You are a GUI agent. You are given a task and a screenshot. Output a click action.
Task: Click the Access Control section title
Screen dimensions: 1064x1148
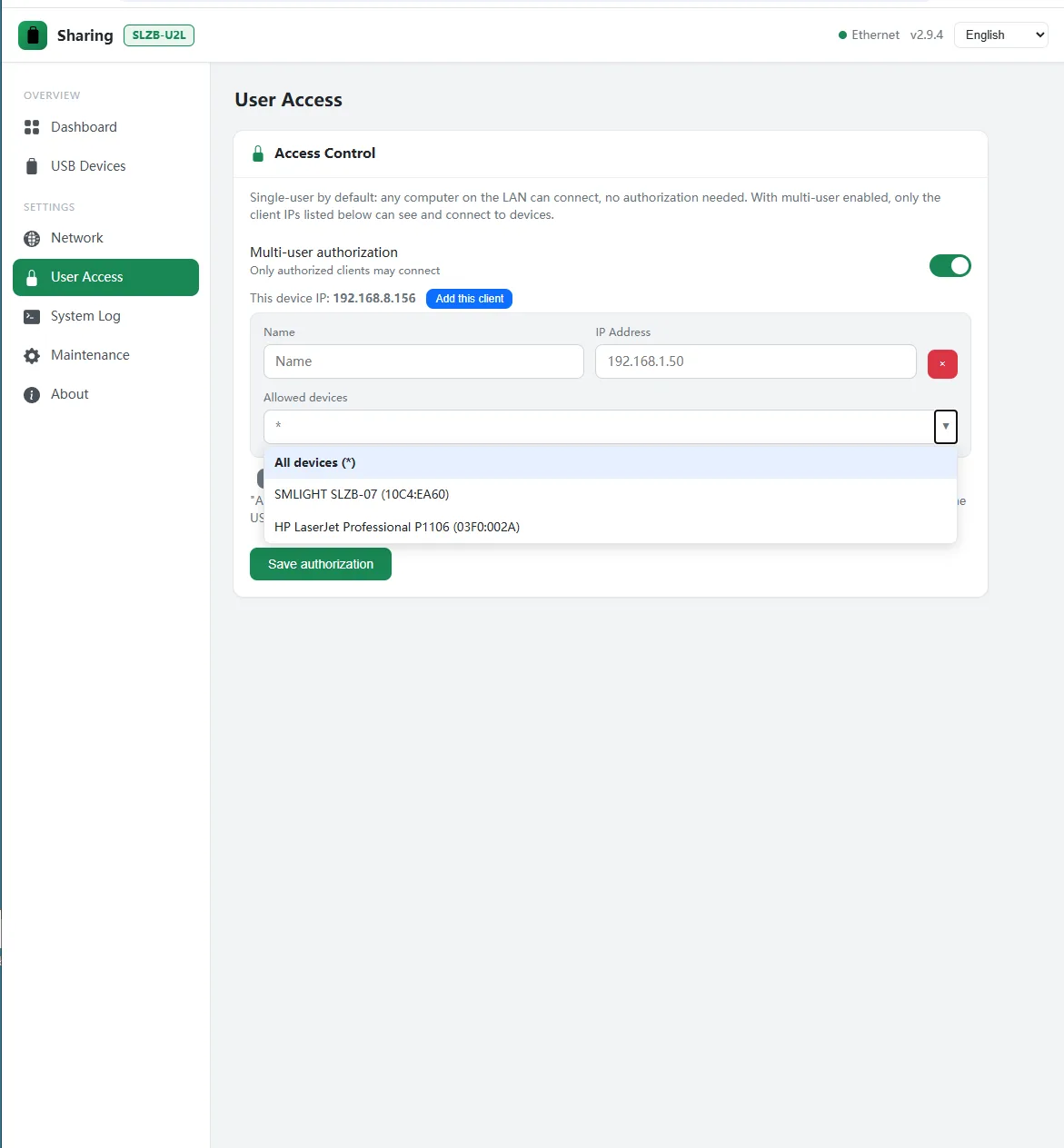click(x=324, y=153)
